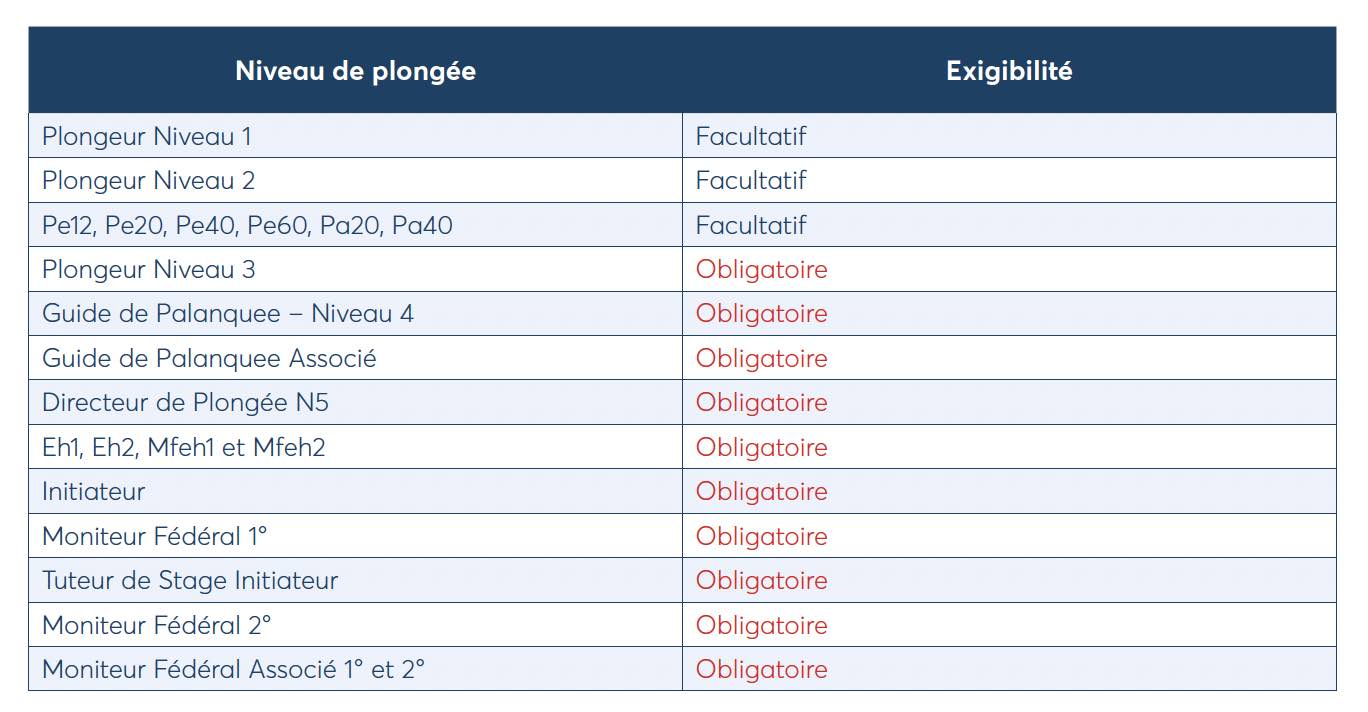1368x712 pixels.
Task: Select the 'Plongeur Niveau 2' cell
Action: click(356, 180)
